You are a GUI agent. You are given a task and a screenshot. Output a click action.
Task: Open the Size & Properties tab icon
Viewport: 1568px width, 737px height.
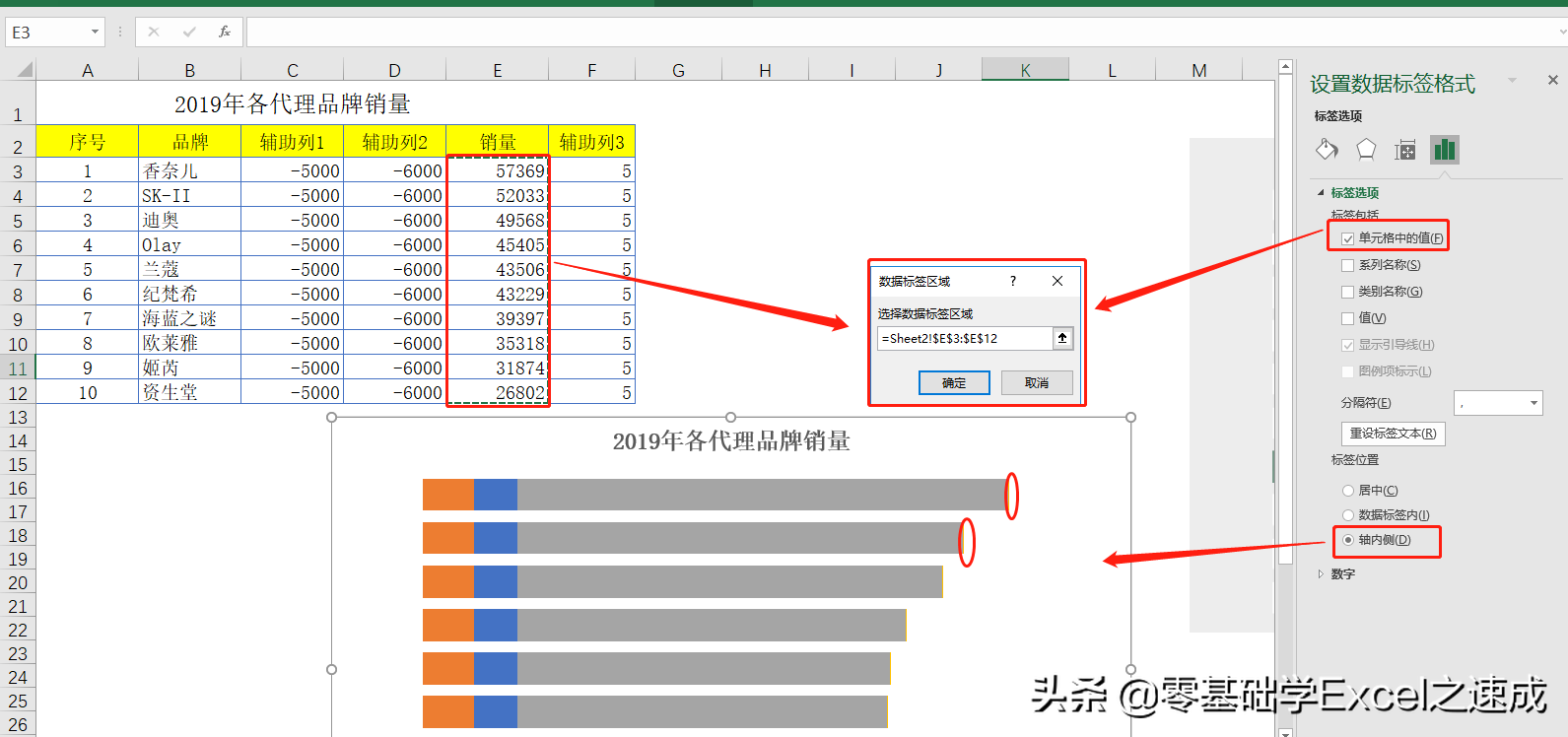(1405, 150)
